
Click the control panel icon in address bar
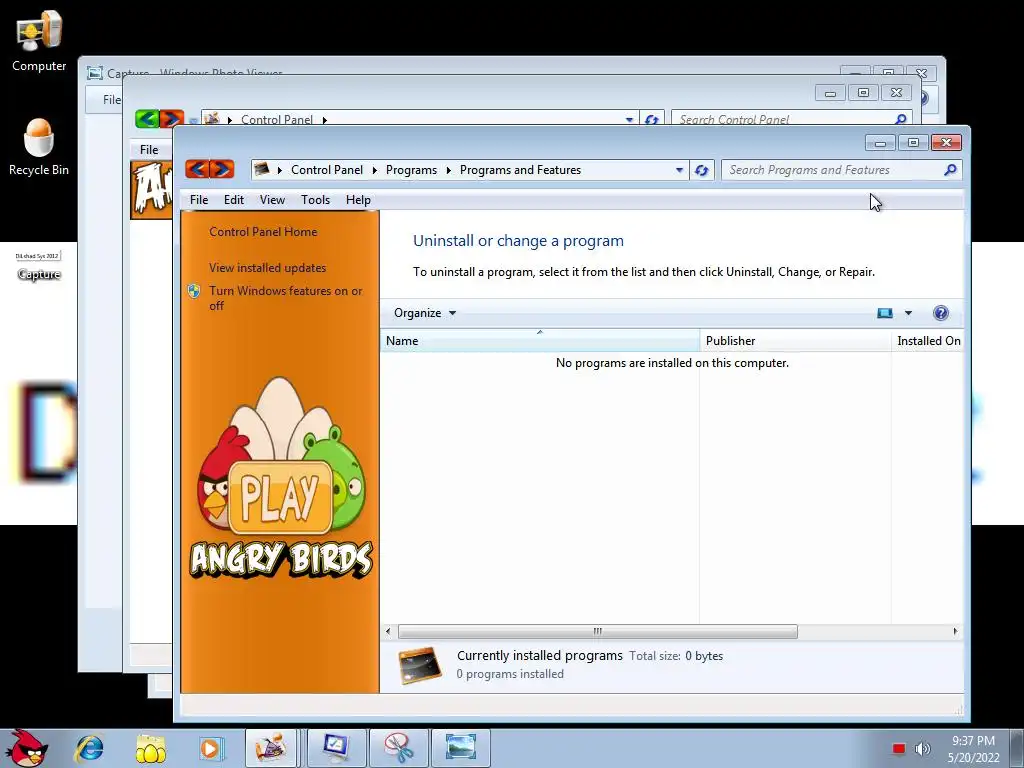click(x=262, y=170)
